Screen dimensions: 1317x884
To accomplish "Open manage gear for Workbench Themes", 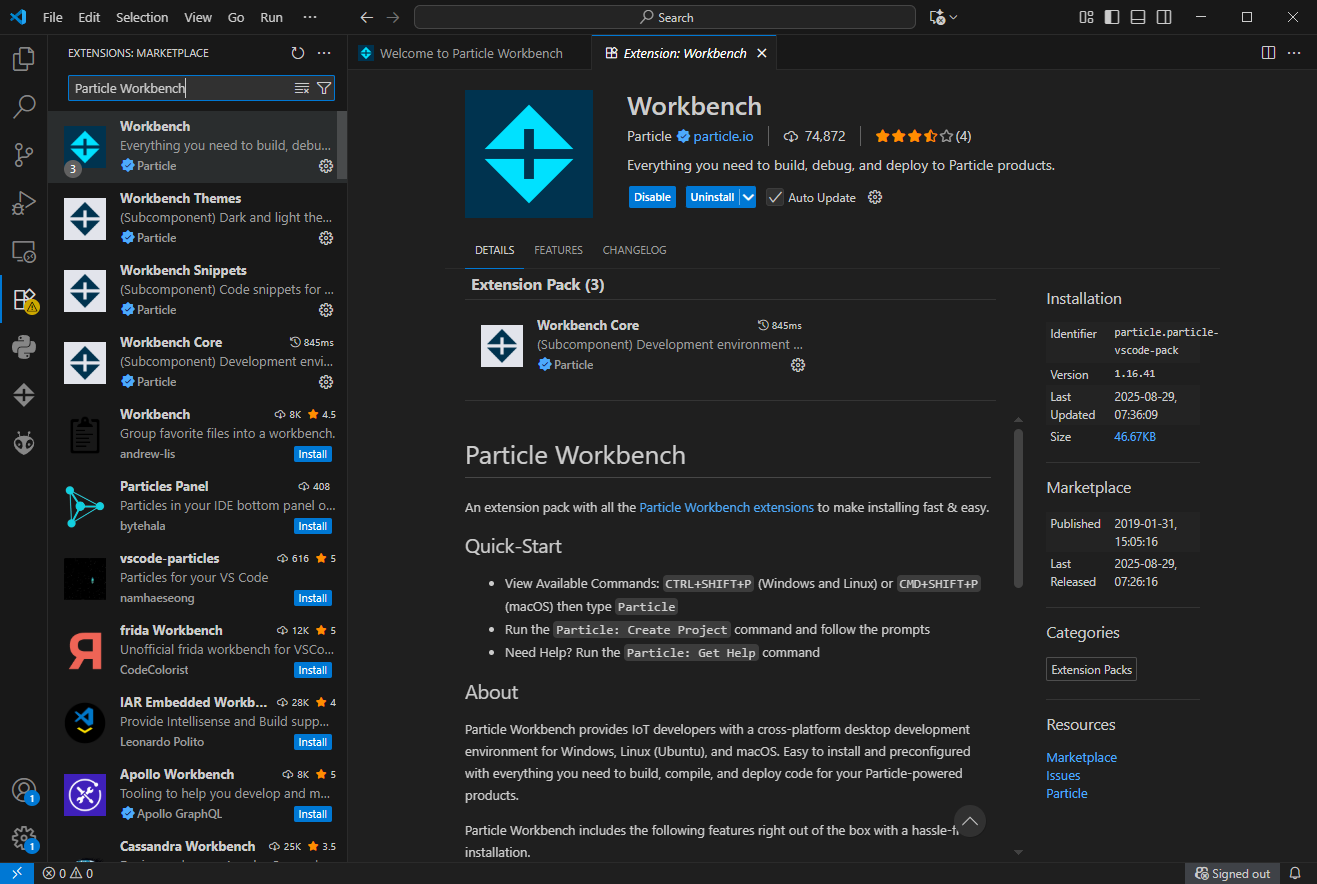I will (325, 238).
